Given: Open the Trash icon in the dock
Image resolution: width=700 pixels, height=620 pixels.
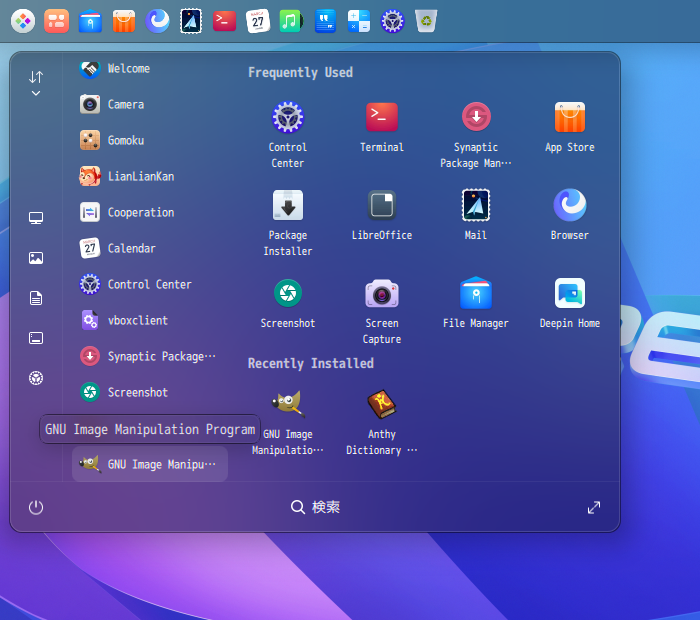Looking at the screenshot, I should 426,20.
